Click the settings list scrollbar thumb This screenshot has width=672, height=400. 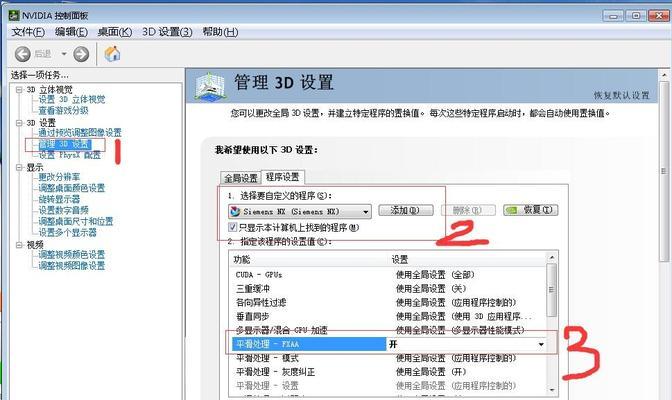point(552,290)
